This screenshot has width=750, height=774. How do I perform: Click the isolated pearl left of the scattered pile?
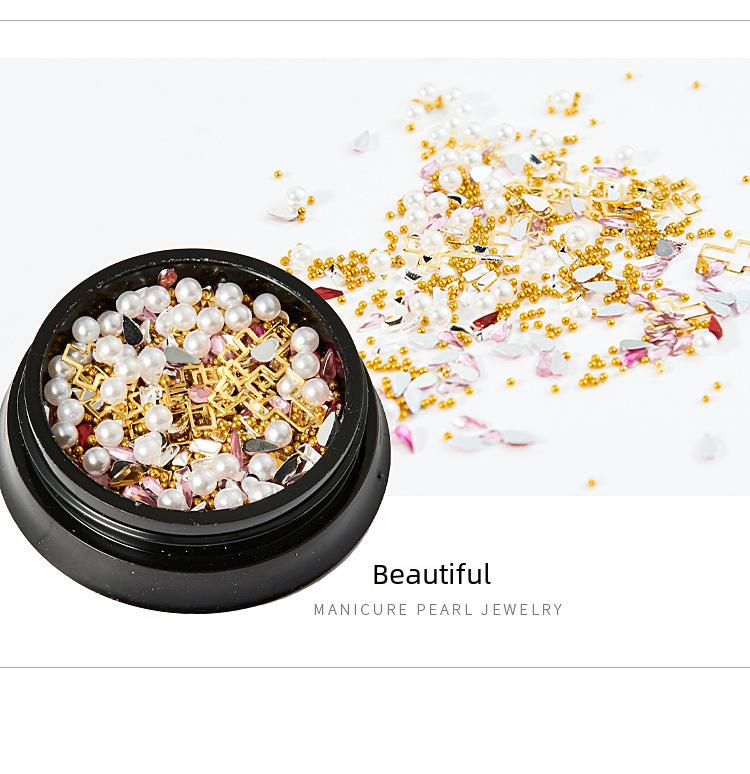point(296,195)
